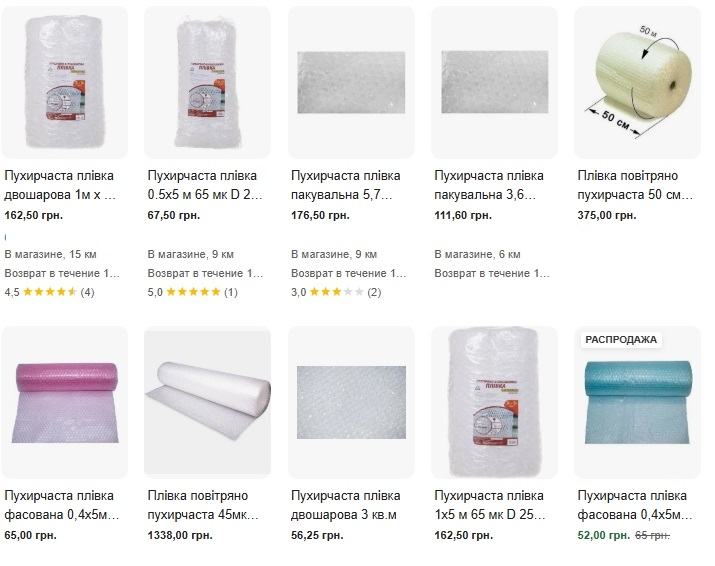This screenshot has width=715, height=566.
Task: Click the 4,5 star rating stars
Action: (50, 292)
